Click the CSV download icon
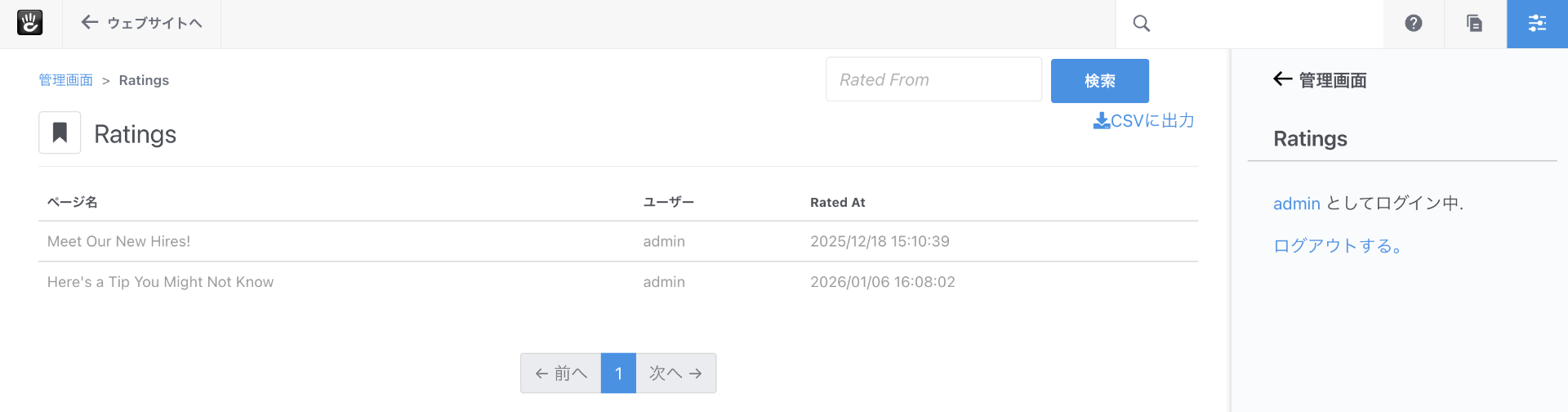This screenshot has height=412, width=1568. pyautogui.click(x=1101, y=121)
